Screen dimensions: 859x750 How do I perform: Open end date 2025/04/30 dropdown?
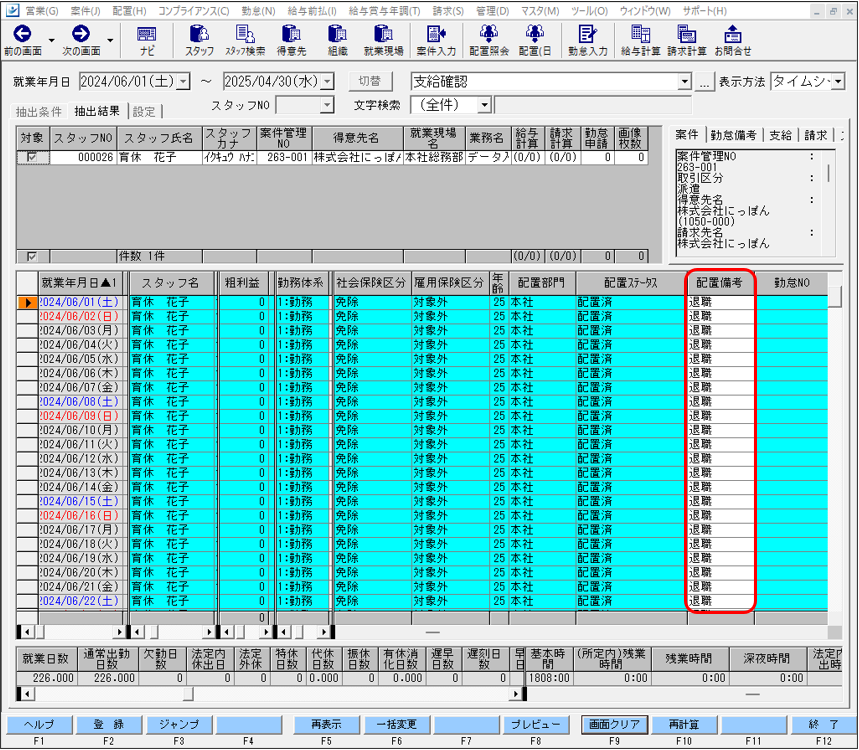point(327,82)
